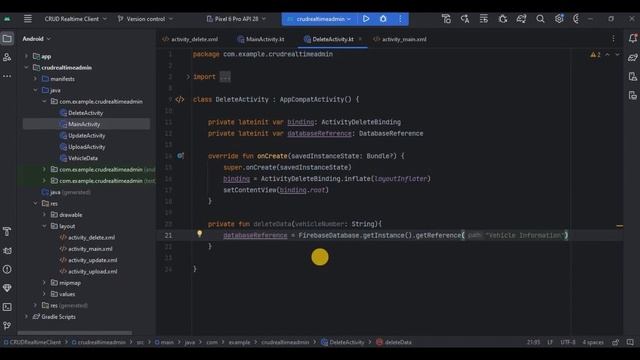640x360 pixels.
Task: Select UpdateActivity in the project tree
Action: [82, 136]
